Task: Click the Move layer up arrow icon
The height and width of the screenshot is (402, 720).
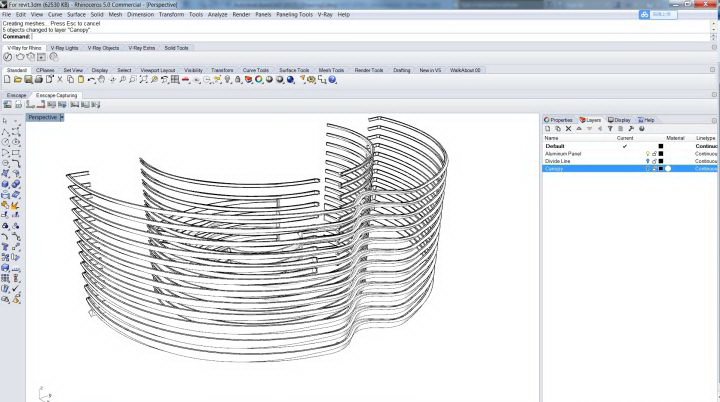Action: (578, 128)
